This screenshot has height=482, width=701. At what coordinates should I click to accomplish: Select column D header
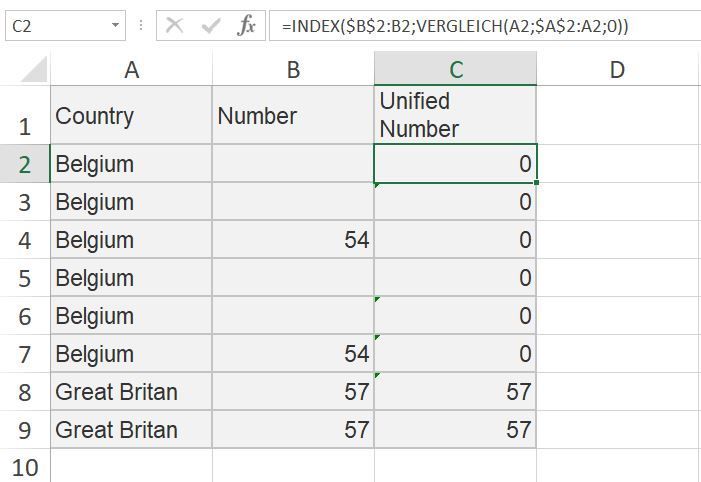pyautogui.click(x=617, y=69)
